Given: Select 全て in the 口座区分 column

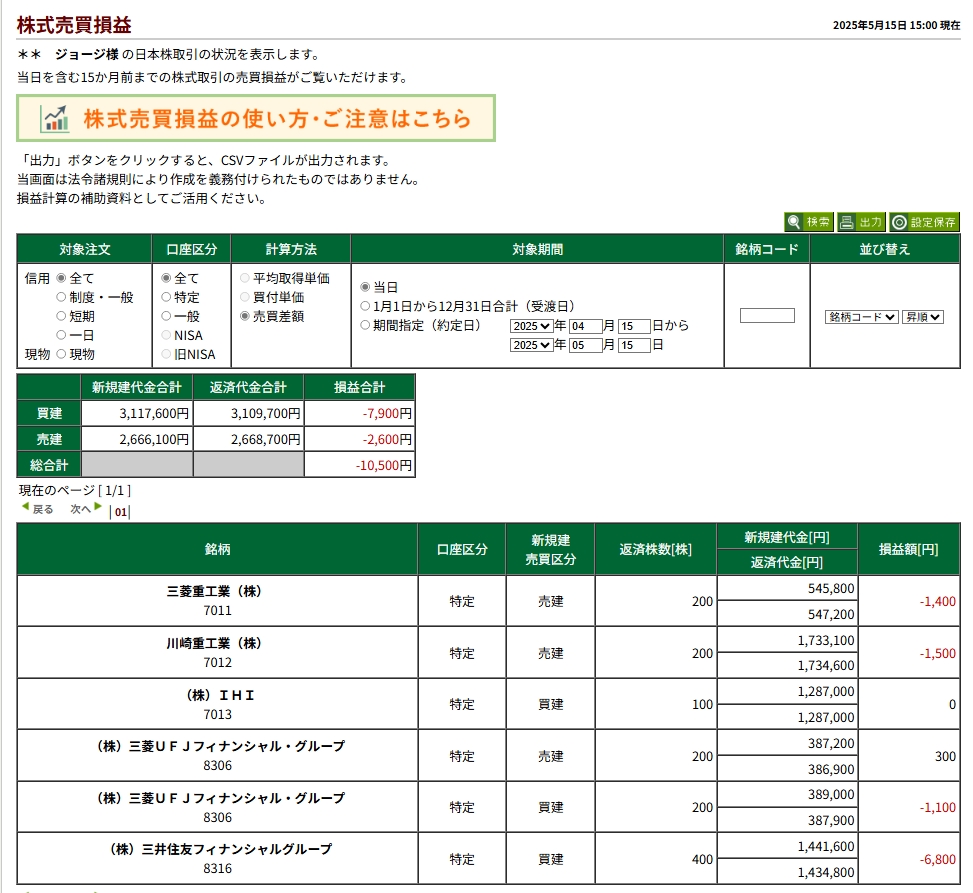Looking at the screenshot, I should 166,278.
